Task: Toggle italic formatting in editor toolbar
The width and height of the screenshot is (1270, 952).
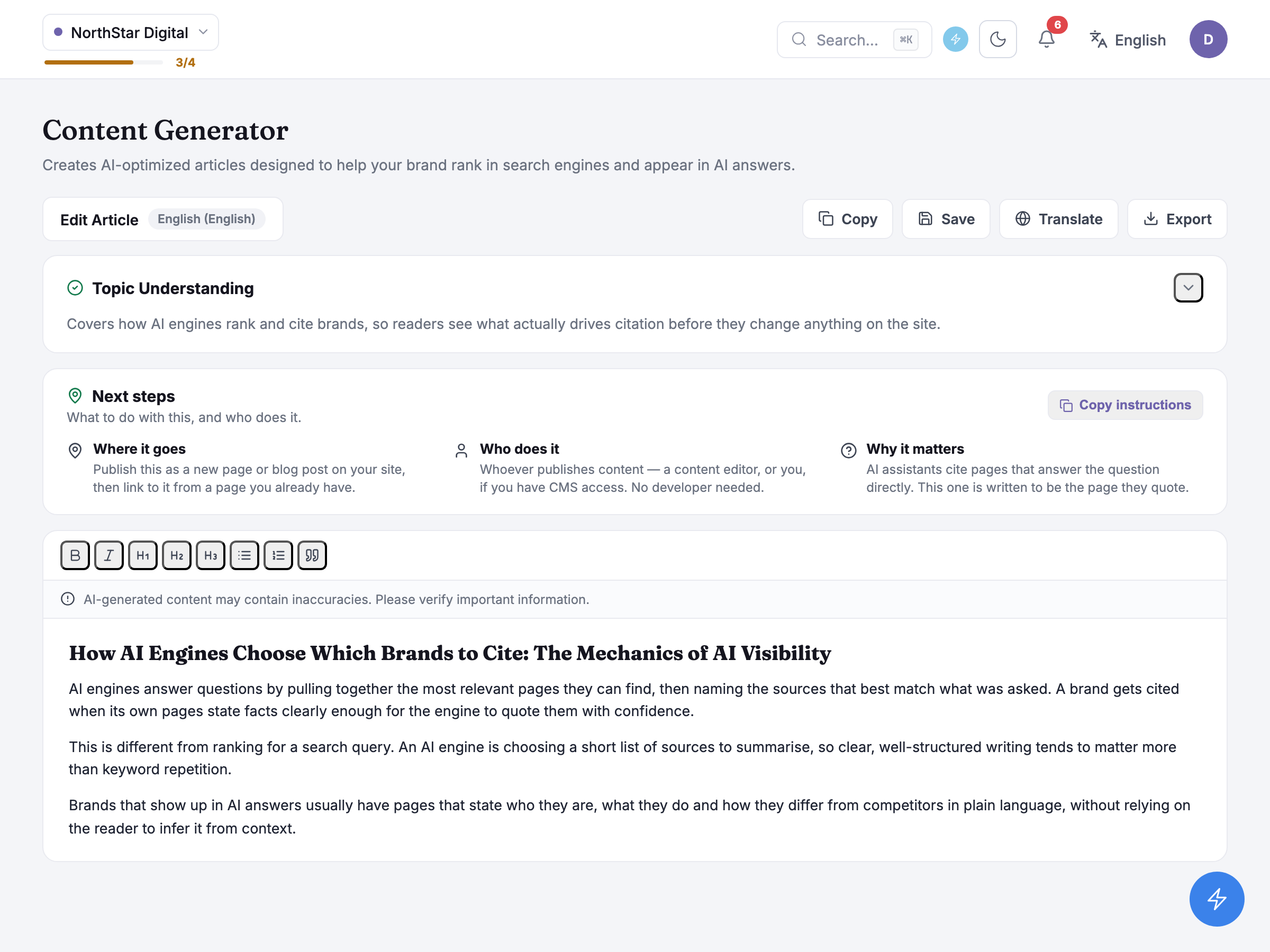Action: coord(108,555)
